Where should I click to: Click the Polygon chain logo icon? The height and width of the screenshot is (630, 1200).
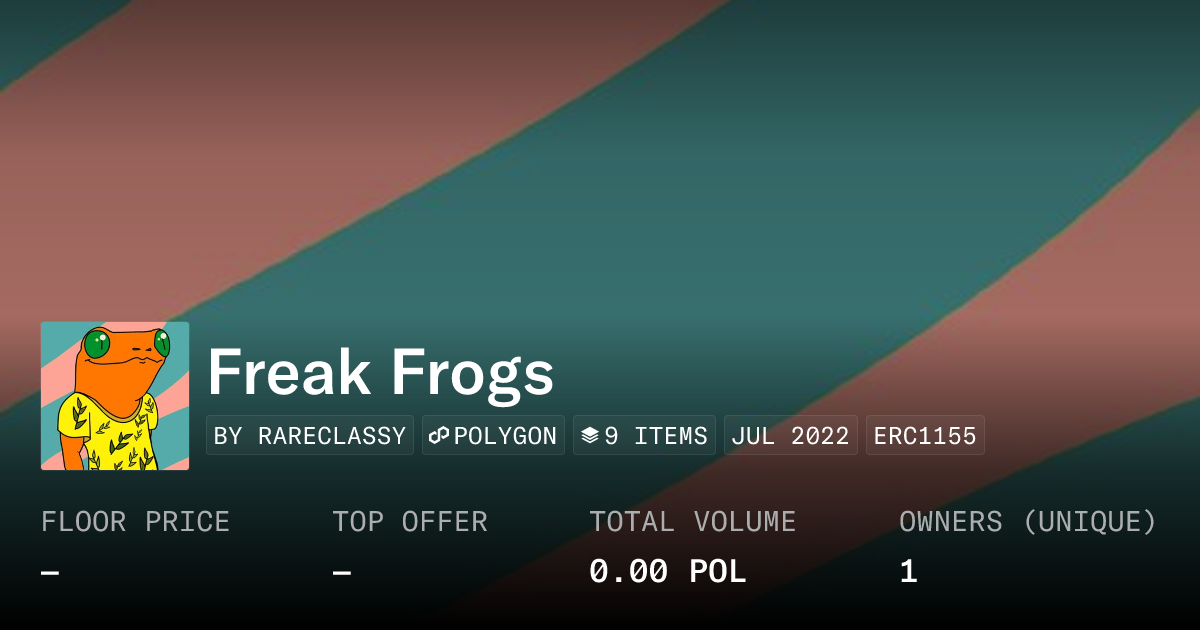coord(439,436)
